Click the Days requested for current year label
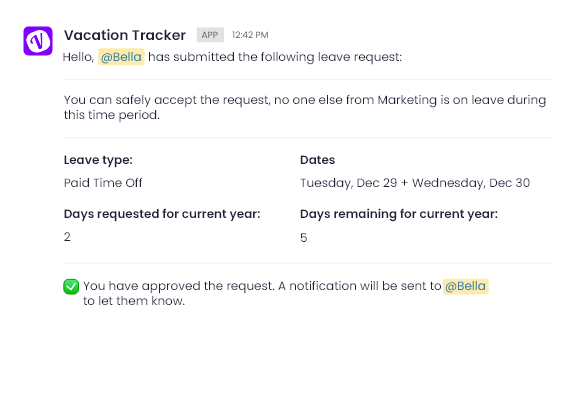This screenshot has width=580, height=414. pos(162,214)
